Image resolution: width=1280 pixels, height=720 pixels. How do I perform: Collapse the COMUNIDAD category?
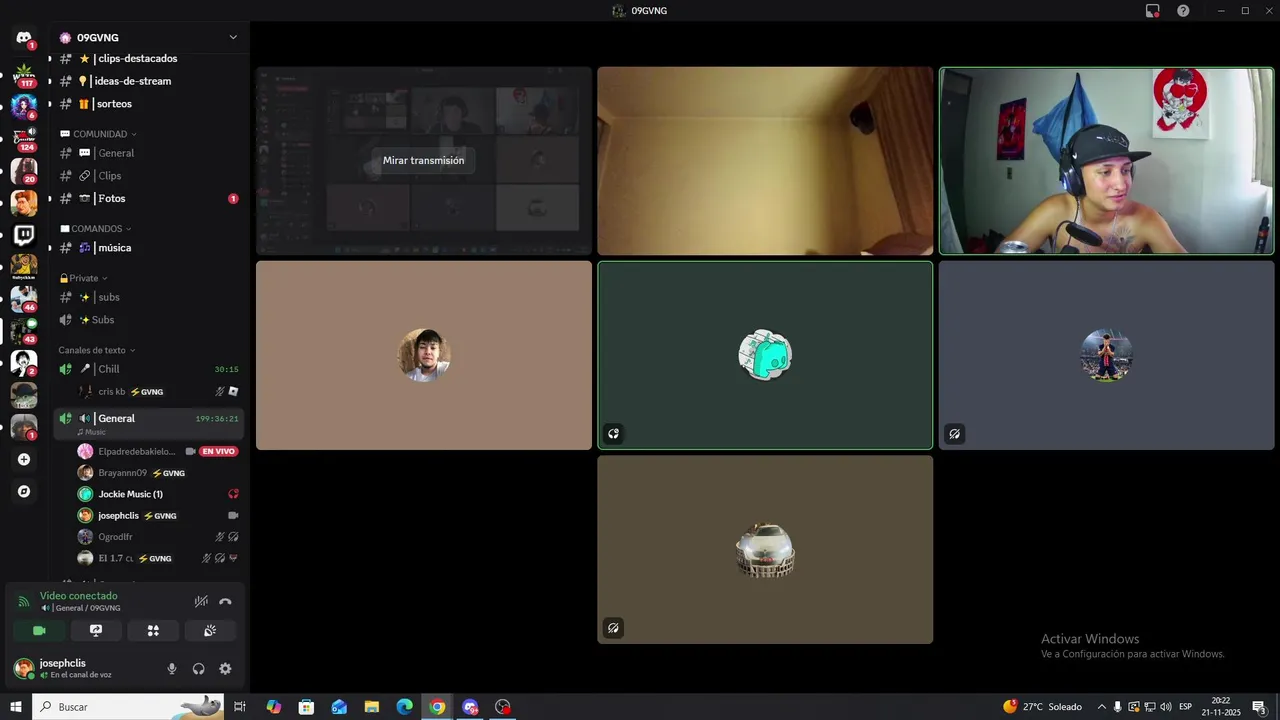[98, 134]
